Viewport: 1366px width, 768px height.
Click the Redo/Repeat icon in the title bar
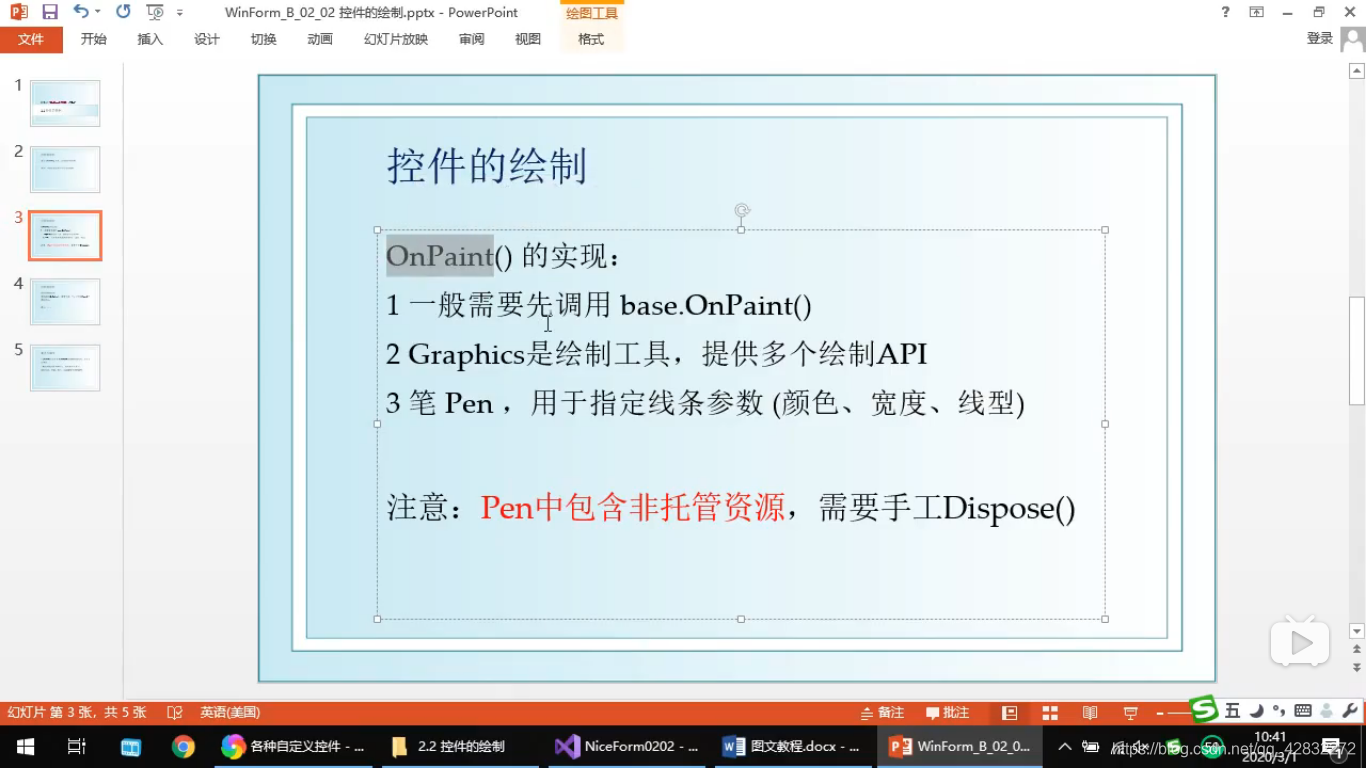123,12
